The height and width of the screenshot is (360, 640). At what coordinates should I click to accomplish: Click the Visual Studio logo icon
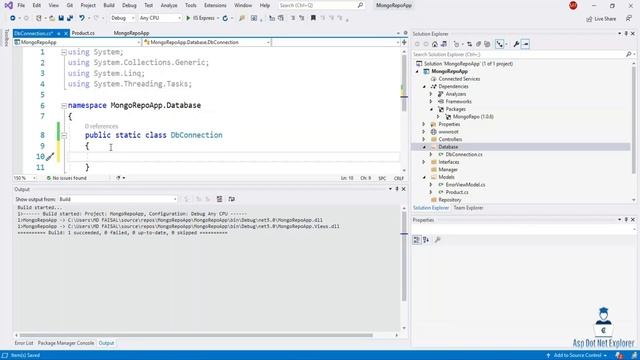click(x=8, y=5)
